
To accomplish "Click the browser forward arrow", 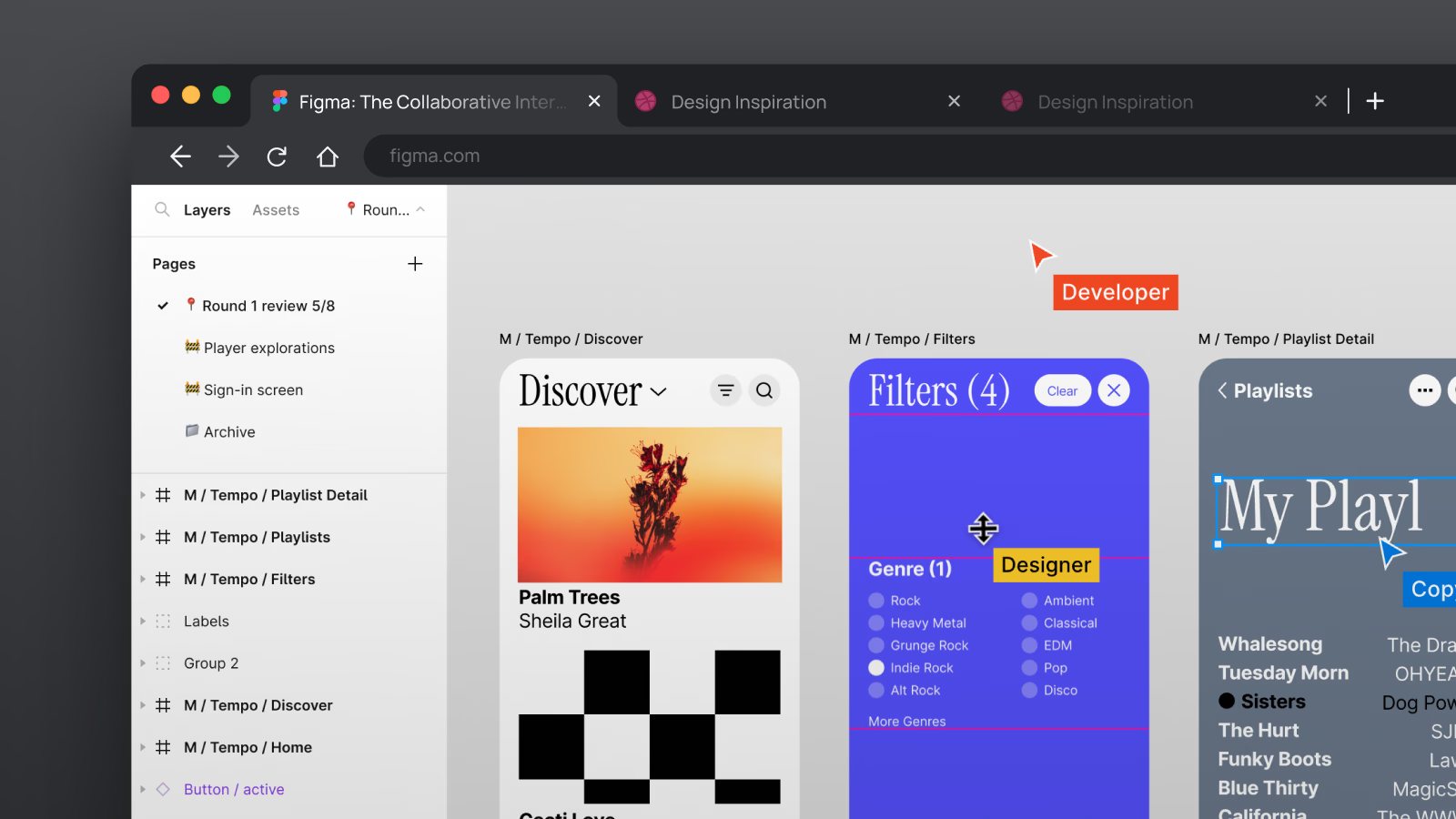I will click(x=228, y=157).
